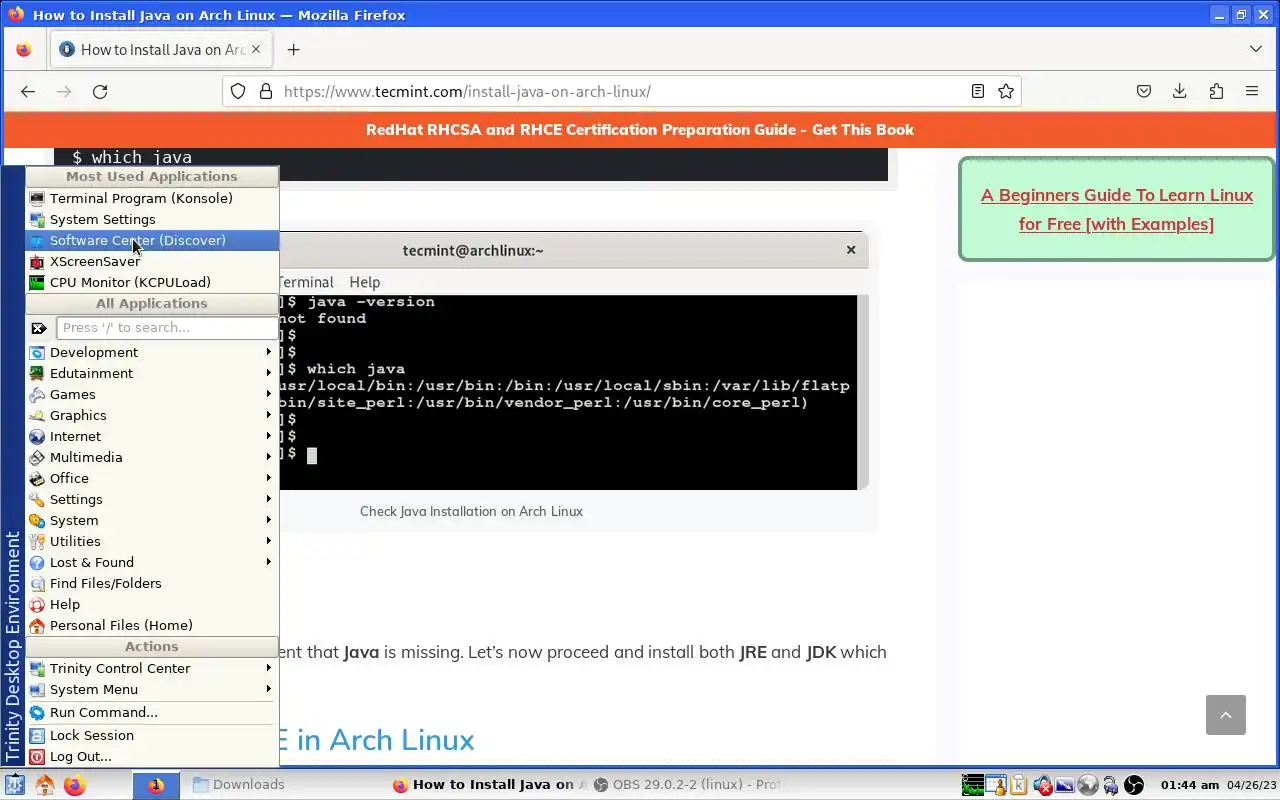The height and width of the screenshot is (800, 1280).
Task: Click the search clear icon beside menu search
Action: [39, 327]
